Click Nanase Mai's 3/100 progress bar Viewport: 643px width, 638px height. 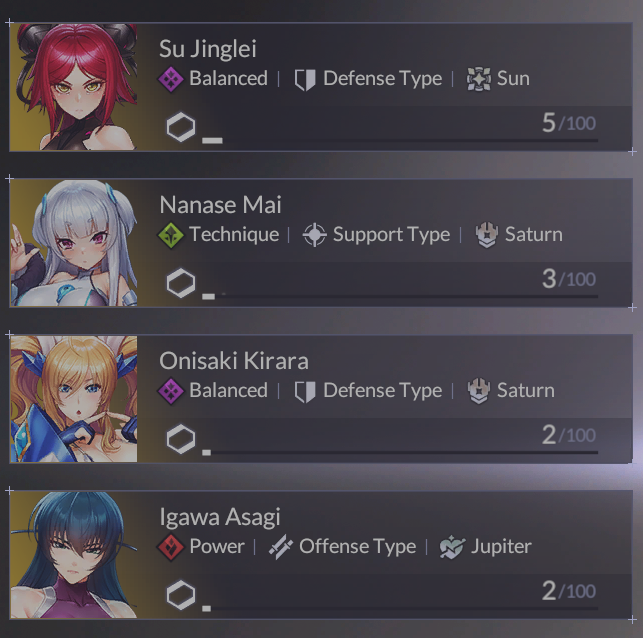[x=400, y=296]
